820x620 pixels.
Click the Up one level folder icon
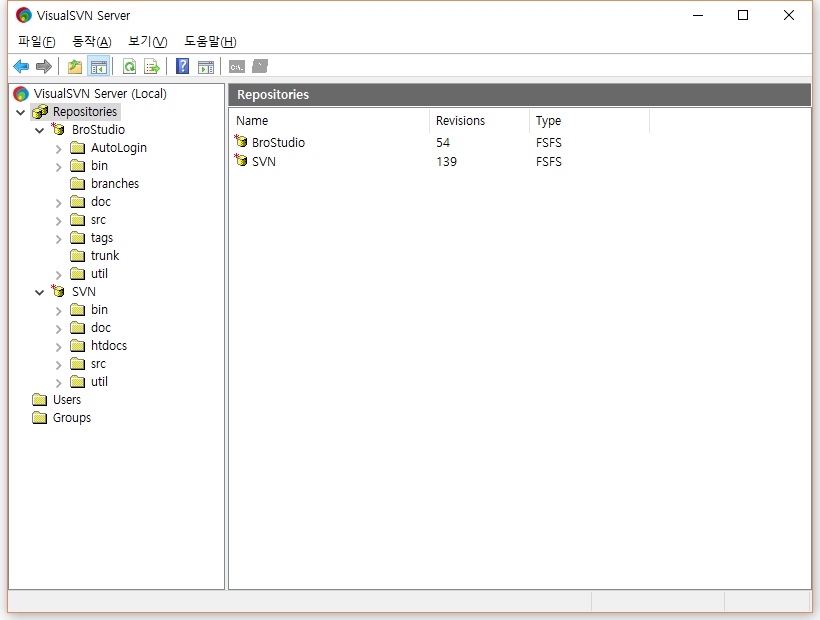[75, 66]
